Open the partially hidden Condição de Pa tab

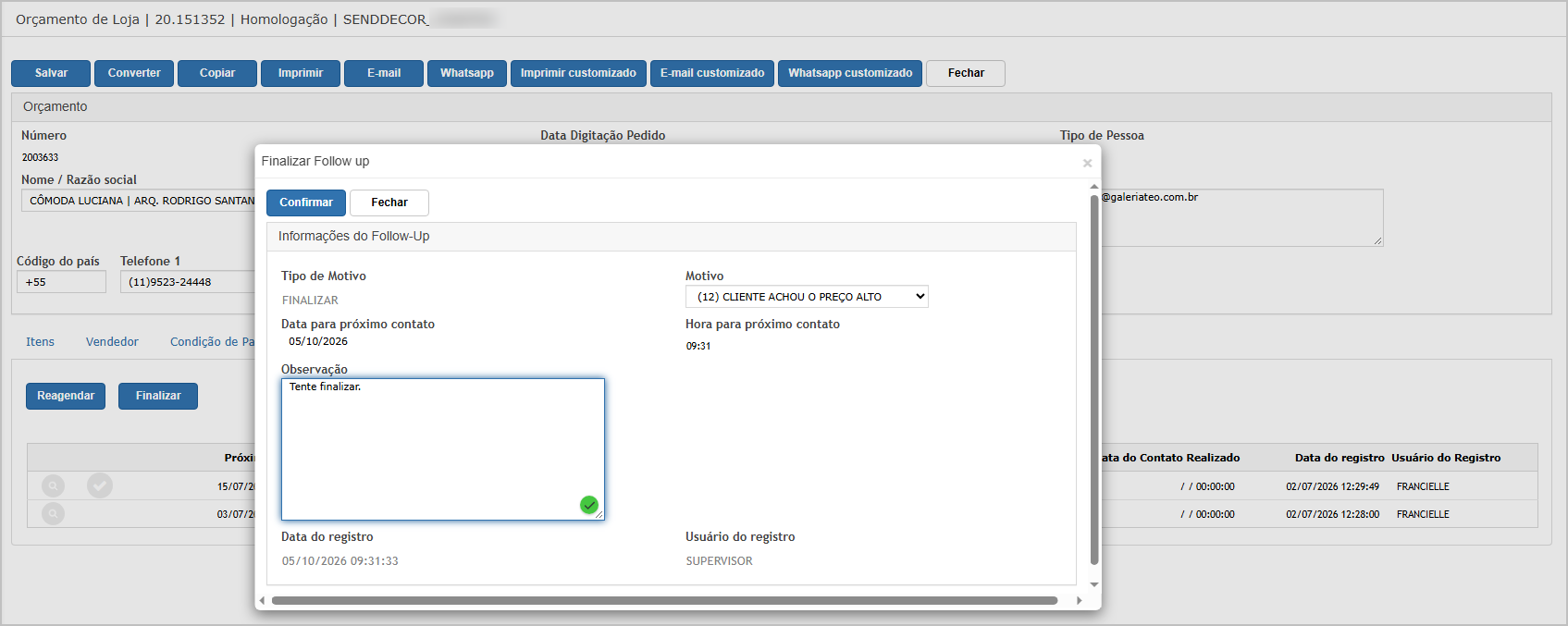(212, 342)
